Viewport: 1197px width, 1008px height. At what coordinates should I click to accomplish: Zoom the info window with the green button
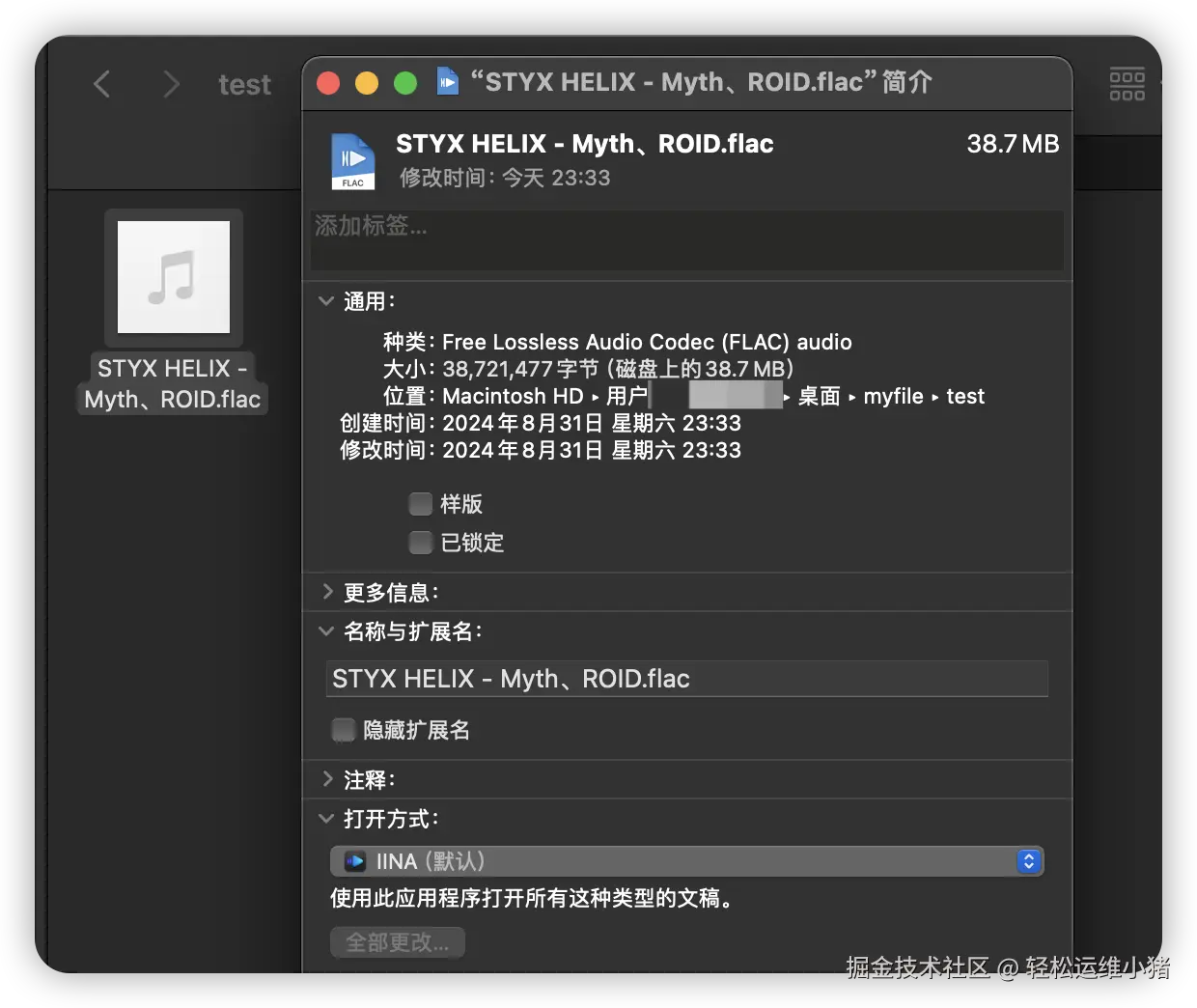pos(405,83)
